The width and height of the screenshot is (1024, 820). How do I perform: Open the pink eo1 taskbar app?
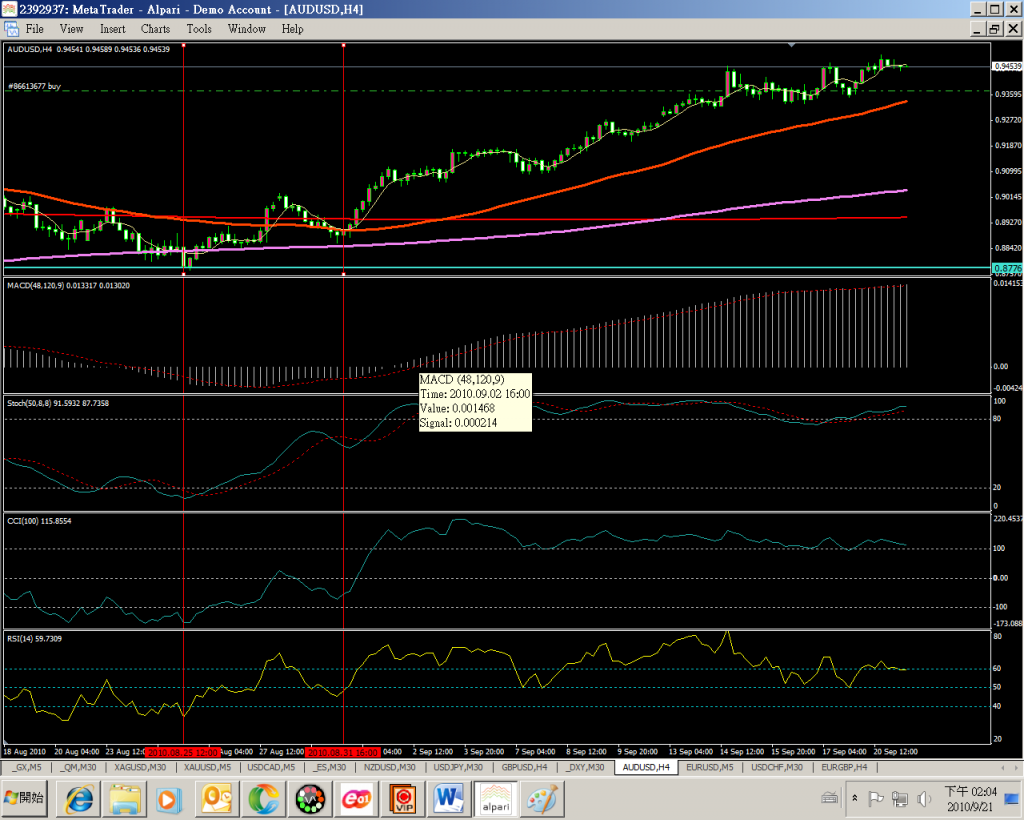(x=357, y=799)
